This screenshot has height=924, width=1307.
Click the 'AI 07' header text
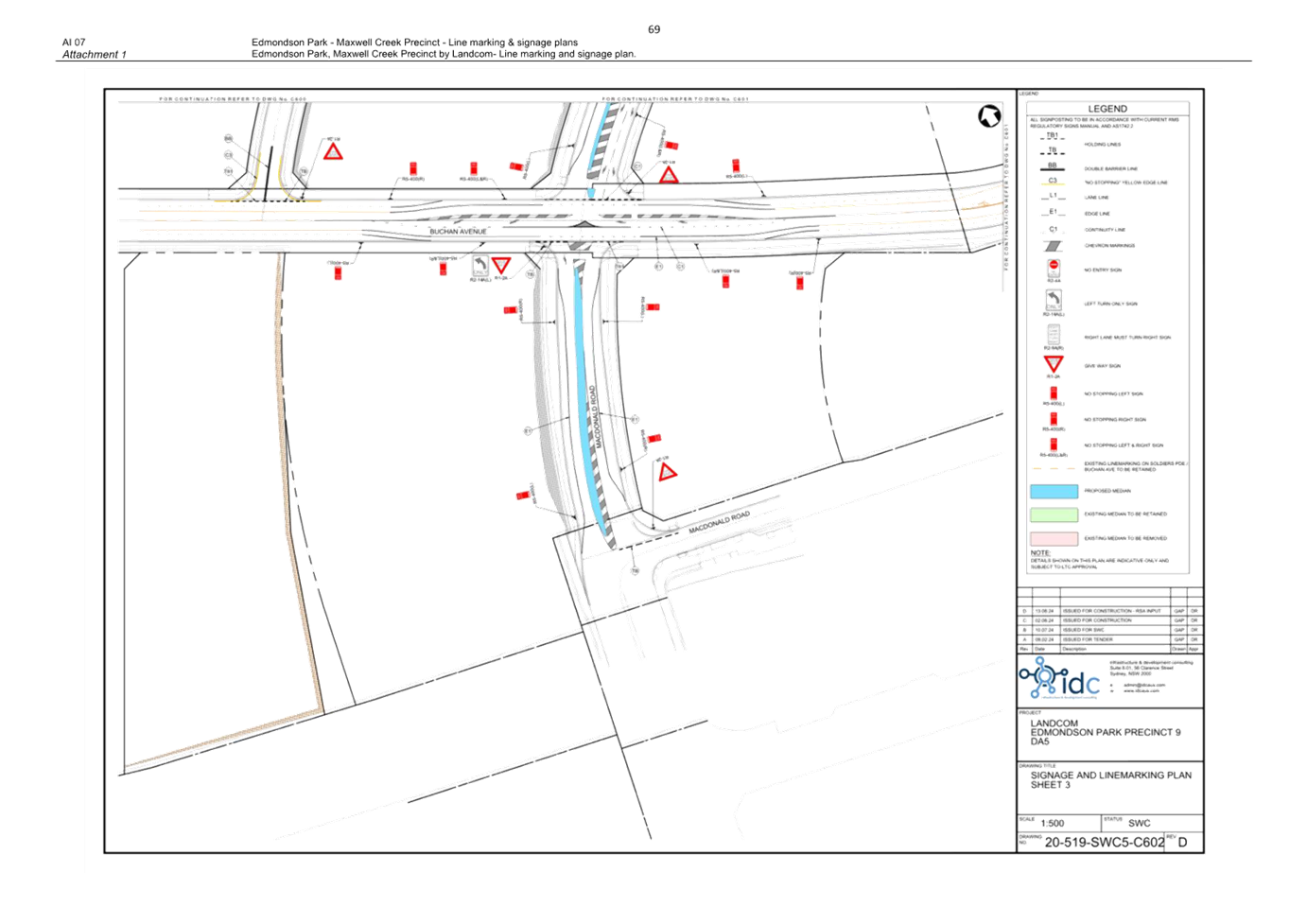pos(74,43)
